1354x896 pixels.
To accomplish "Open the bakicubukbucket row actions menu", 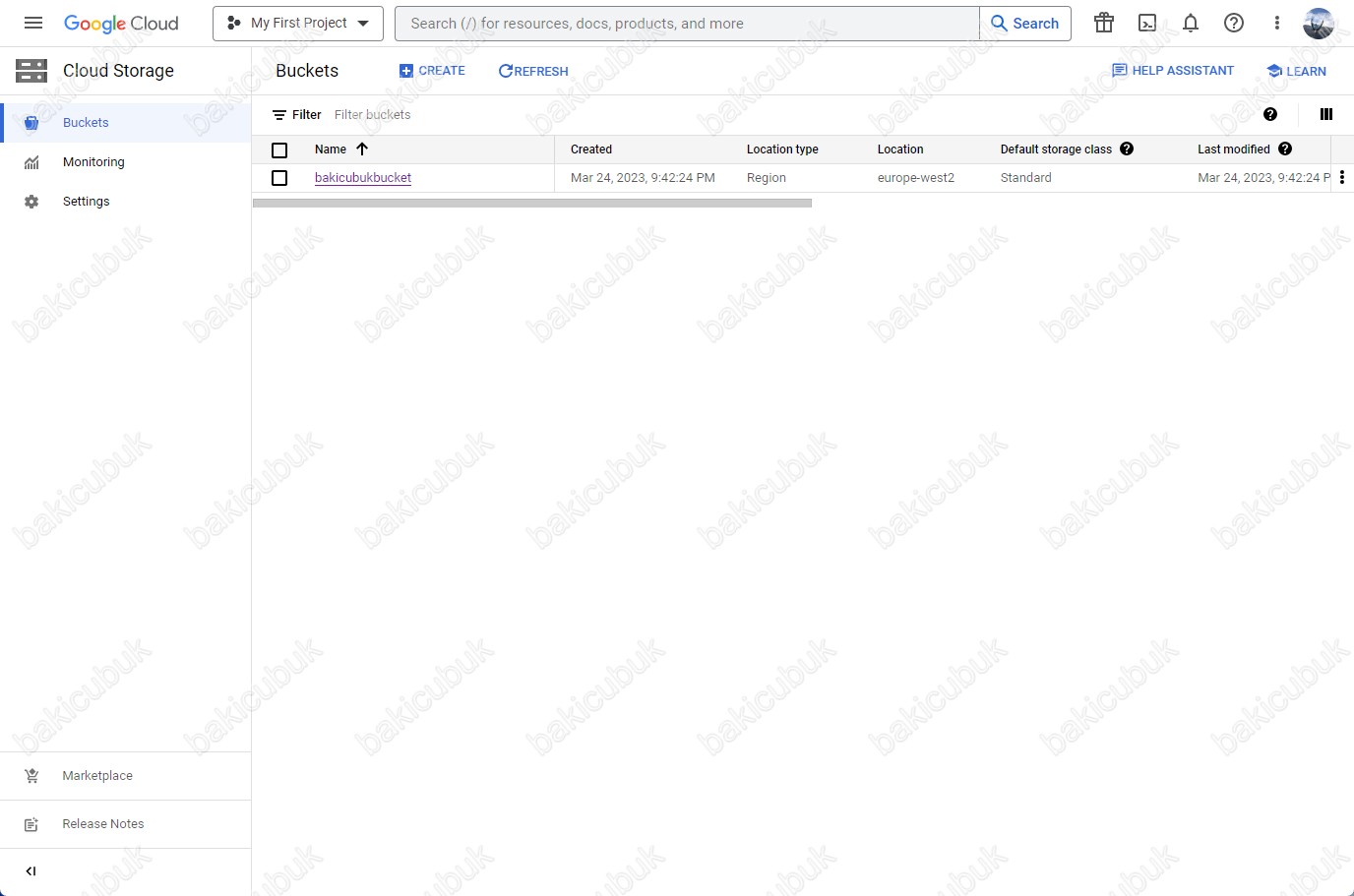I will [1342, 177].
